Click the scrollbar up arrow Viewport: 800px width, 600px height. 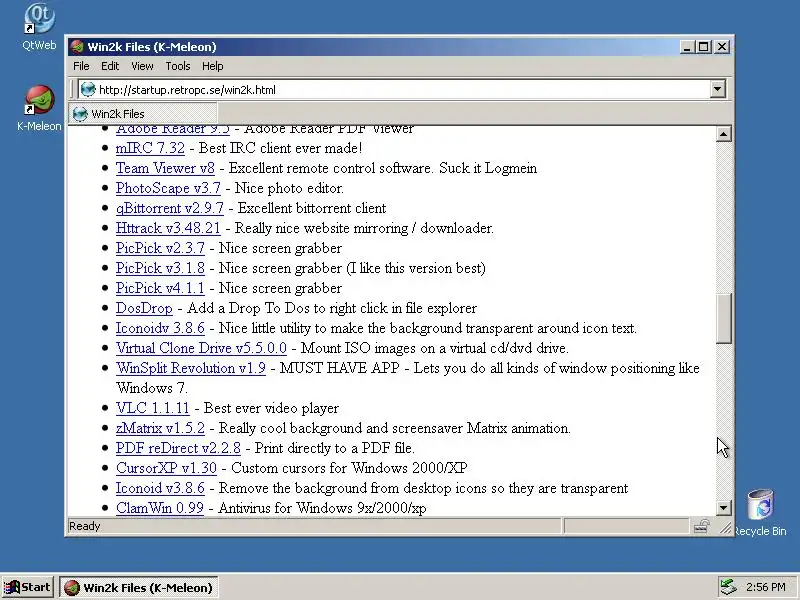[x=723, y=134]
